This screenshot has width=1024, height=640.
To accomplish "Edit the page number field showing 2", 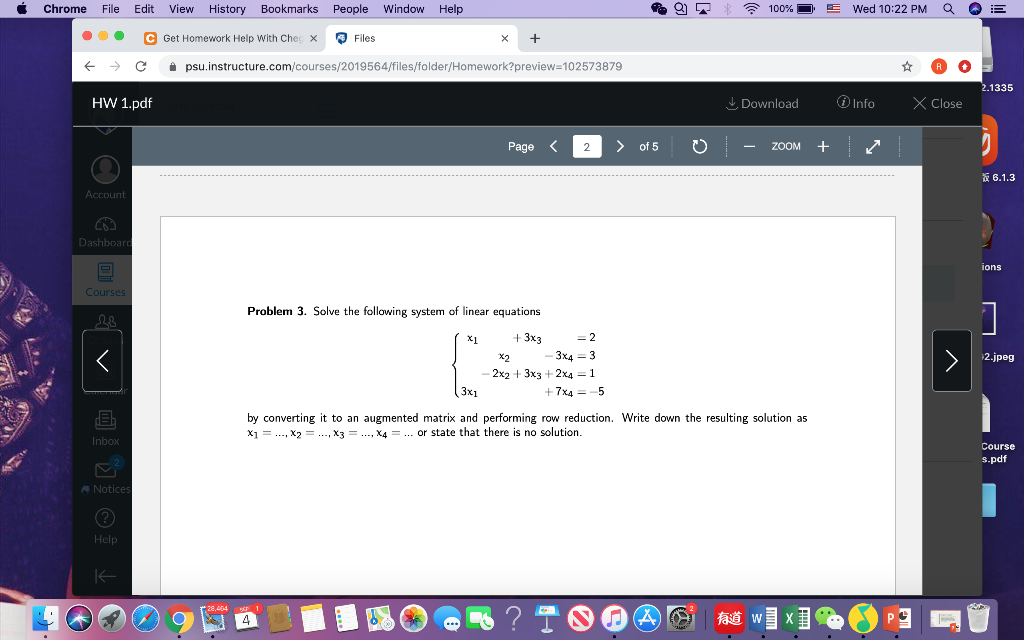I will coord(586,146).
